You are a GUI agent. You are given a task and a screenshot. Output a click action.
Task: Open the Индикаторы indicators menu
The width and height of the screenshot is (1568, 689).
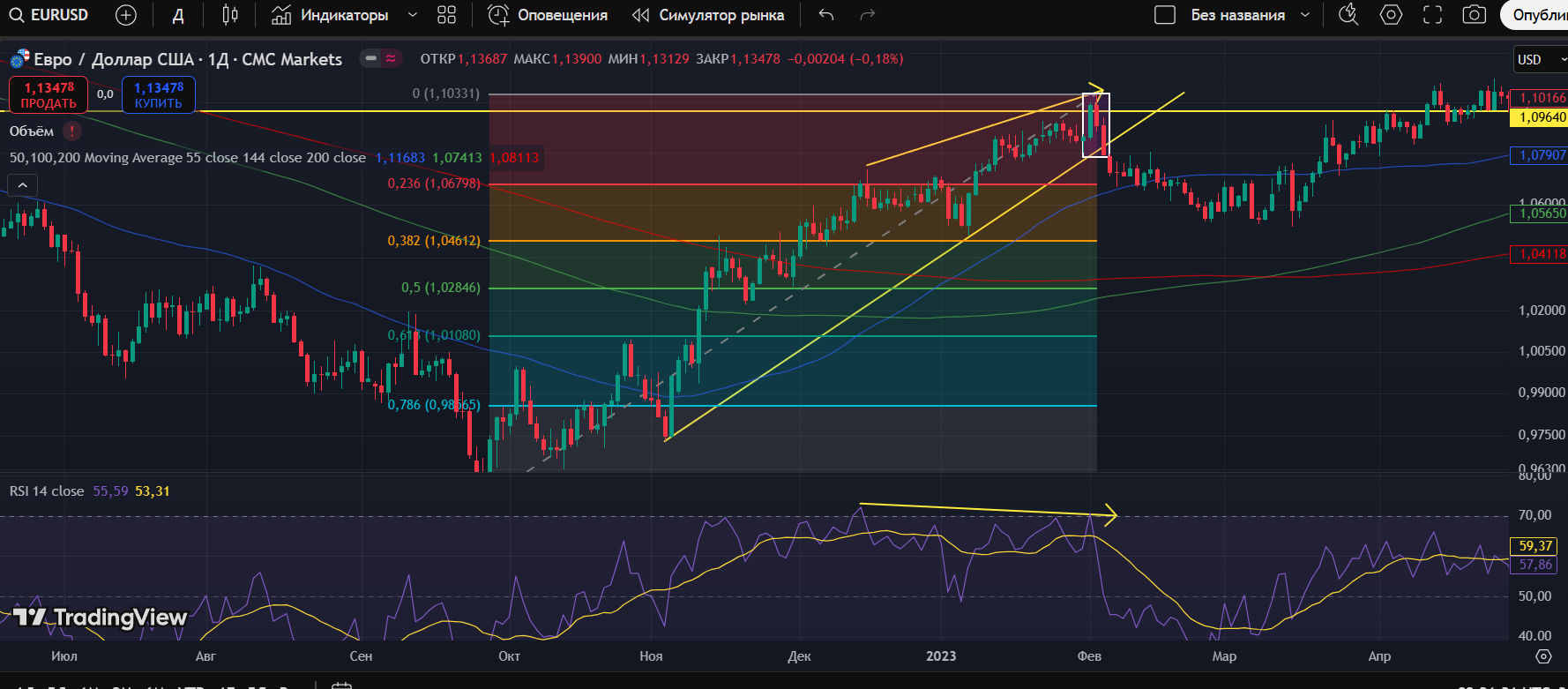pyautogui.click(x=331, y=15)
